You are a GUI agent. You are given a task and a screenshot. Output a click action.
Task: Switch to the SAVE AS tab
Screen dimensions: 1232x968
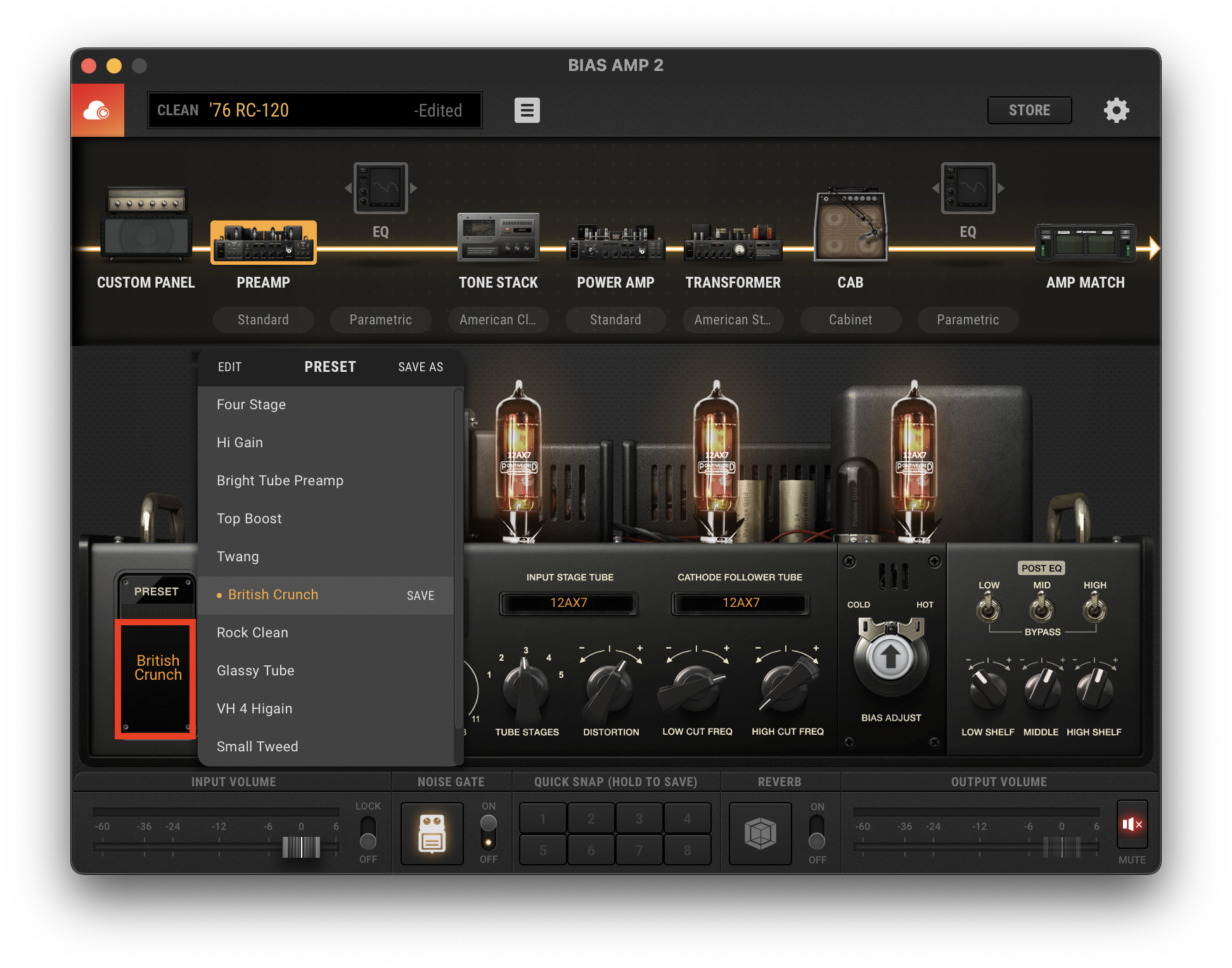pos(420,367)
